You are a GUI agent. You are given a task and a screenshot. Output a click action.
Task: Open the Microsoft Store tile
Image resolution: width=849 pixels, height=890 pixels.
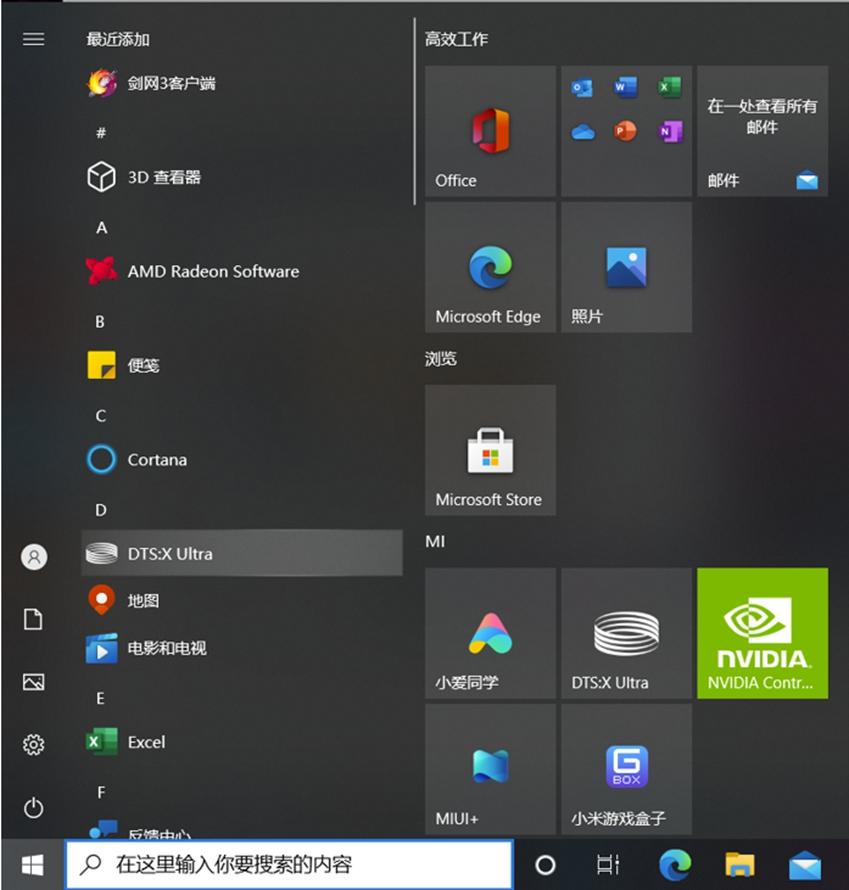[489, 450]
